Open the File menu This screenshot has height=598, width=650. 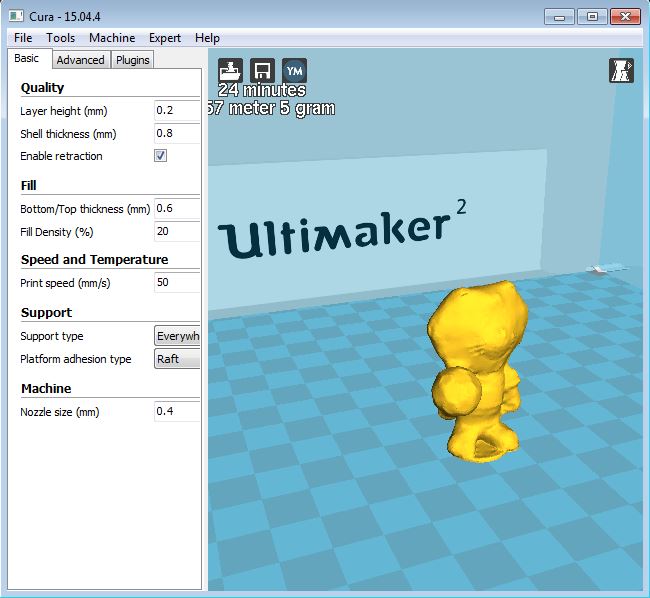click(23, 38)
